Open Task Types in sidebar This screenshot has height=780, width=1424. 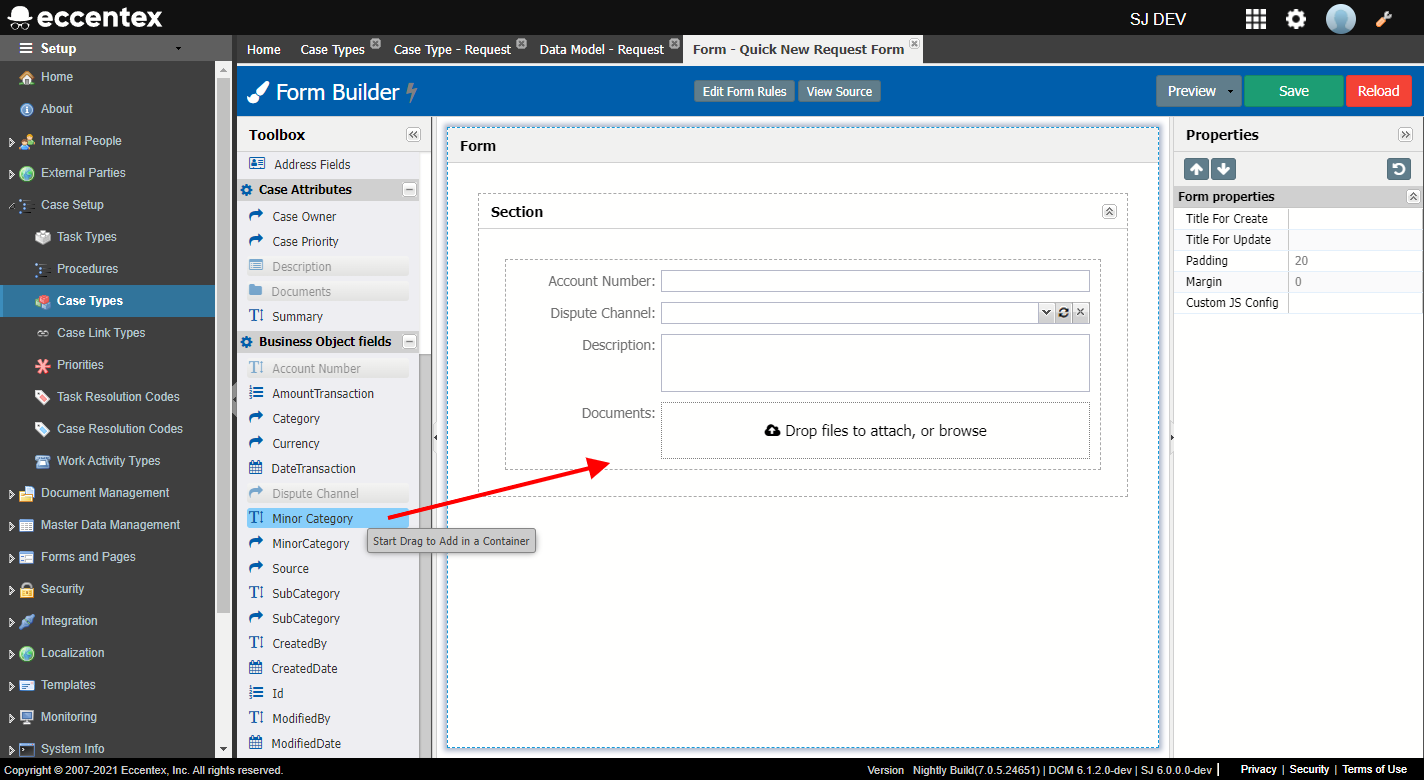[87, 237]
